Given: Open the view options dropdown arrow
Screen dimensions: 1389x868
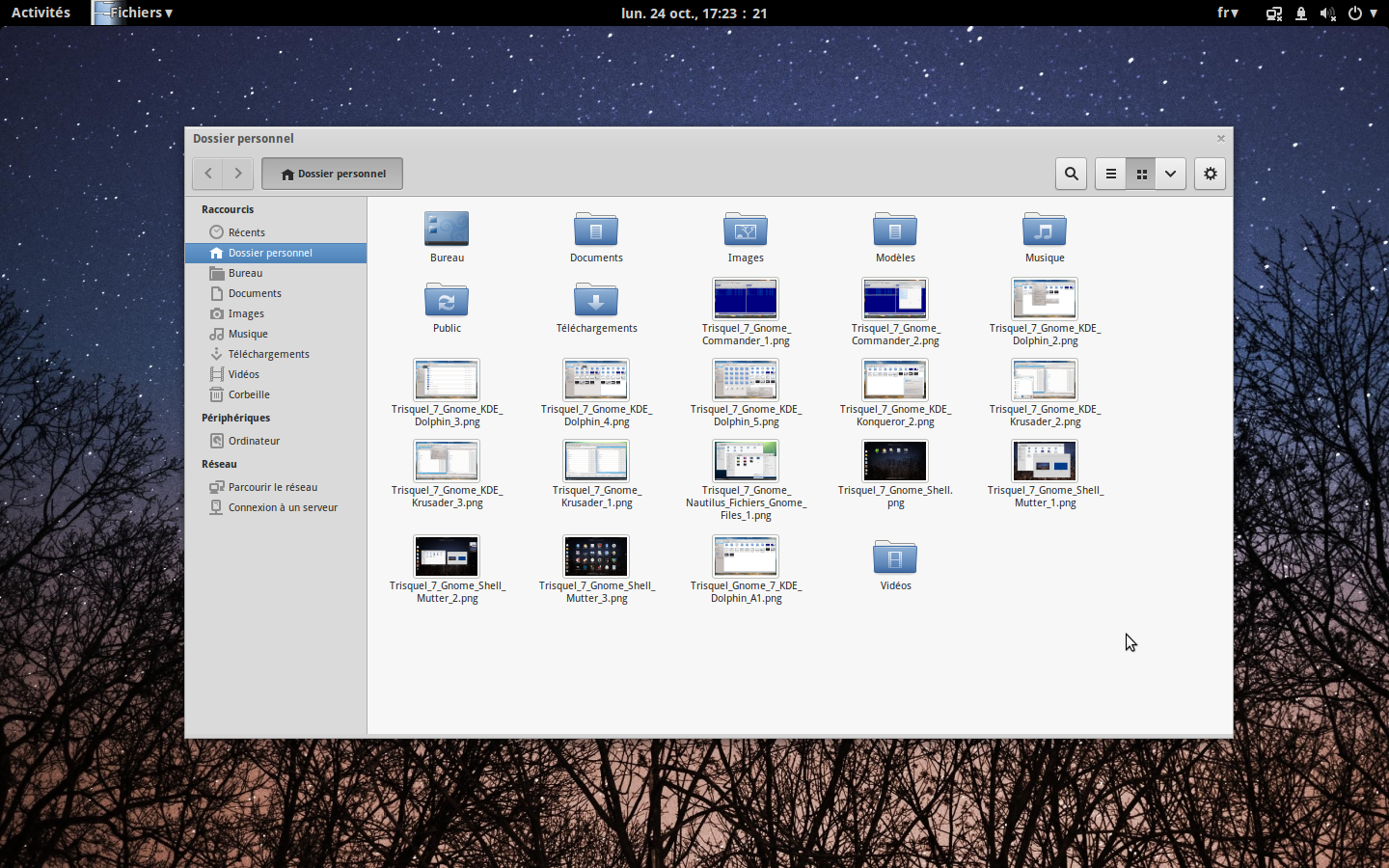Looking at the screenshot, I should [1170, 174].
